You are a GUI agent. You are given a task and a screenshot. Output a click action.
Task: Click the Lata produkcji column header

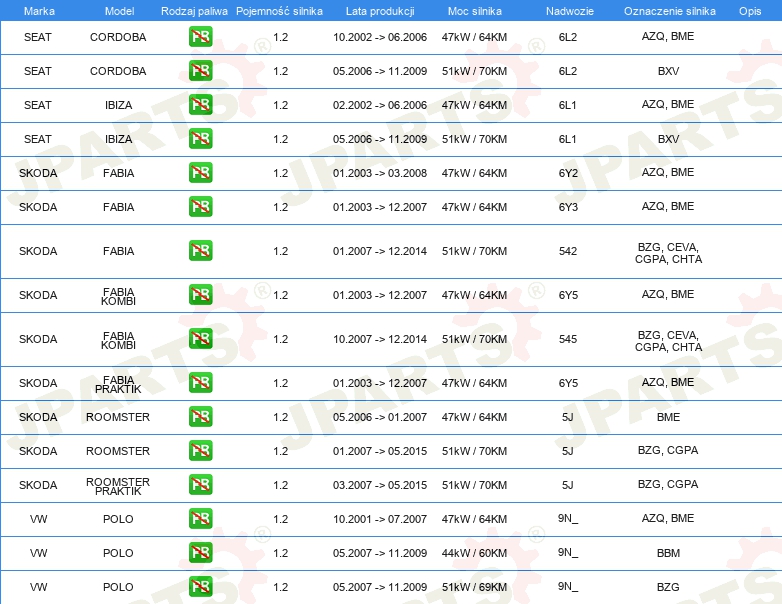click(380, 11)
